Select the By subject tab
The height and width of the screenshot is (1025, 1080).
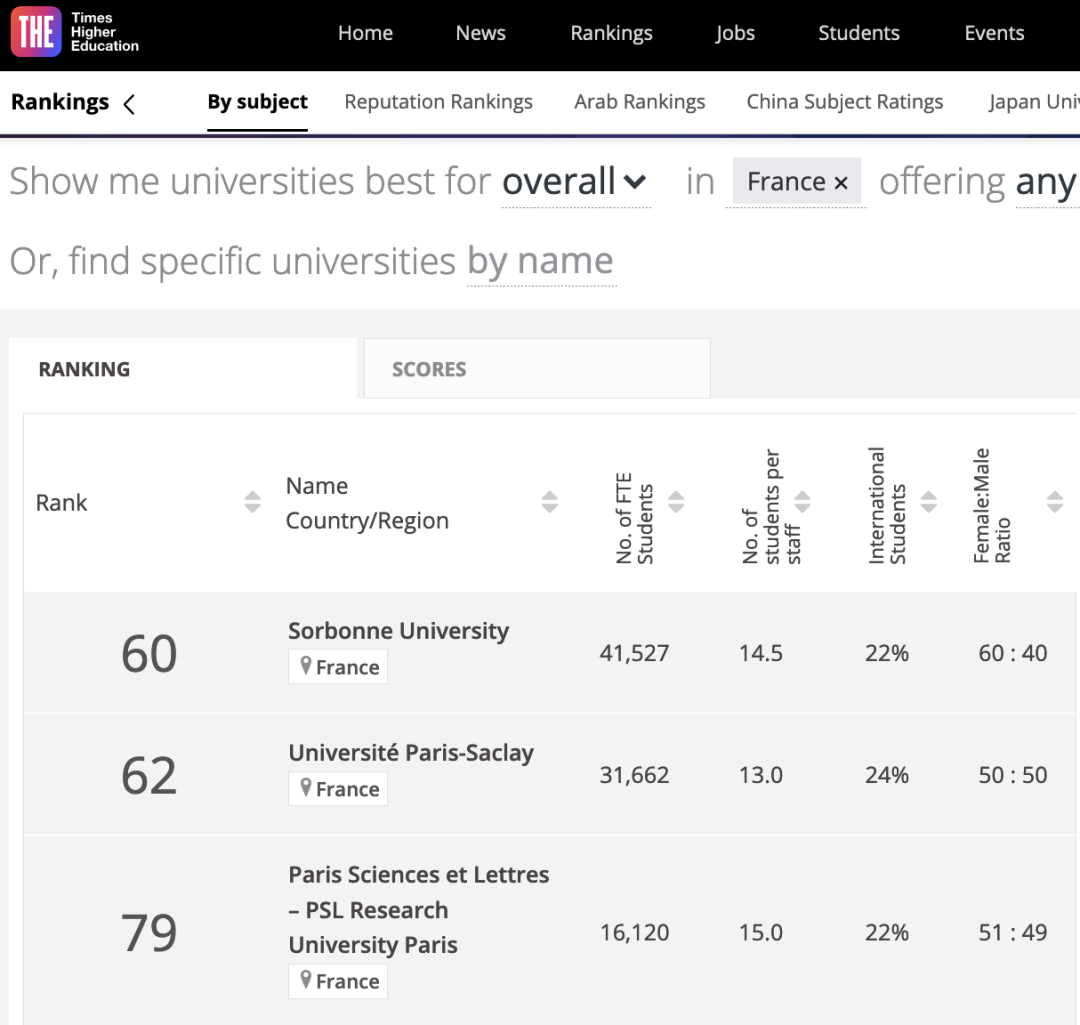[258, 102]
